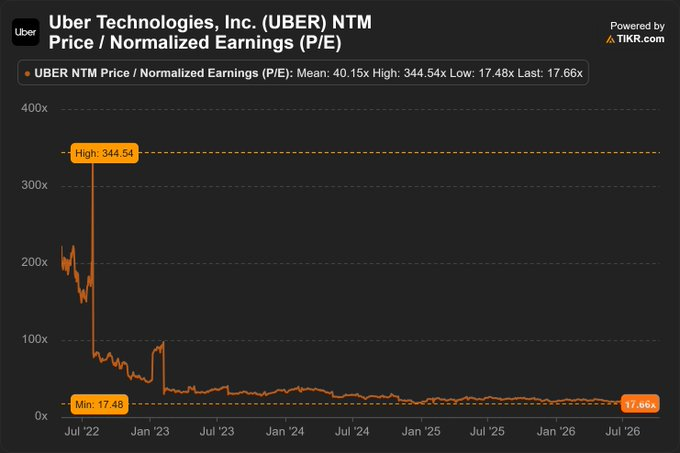Click the 'Min: 17.48' chart marker label

[99, 404]
